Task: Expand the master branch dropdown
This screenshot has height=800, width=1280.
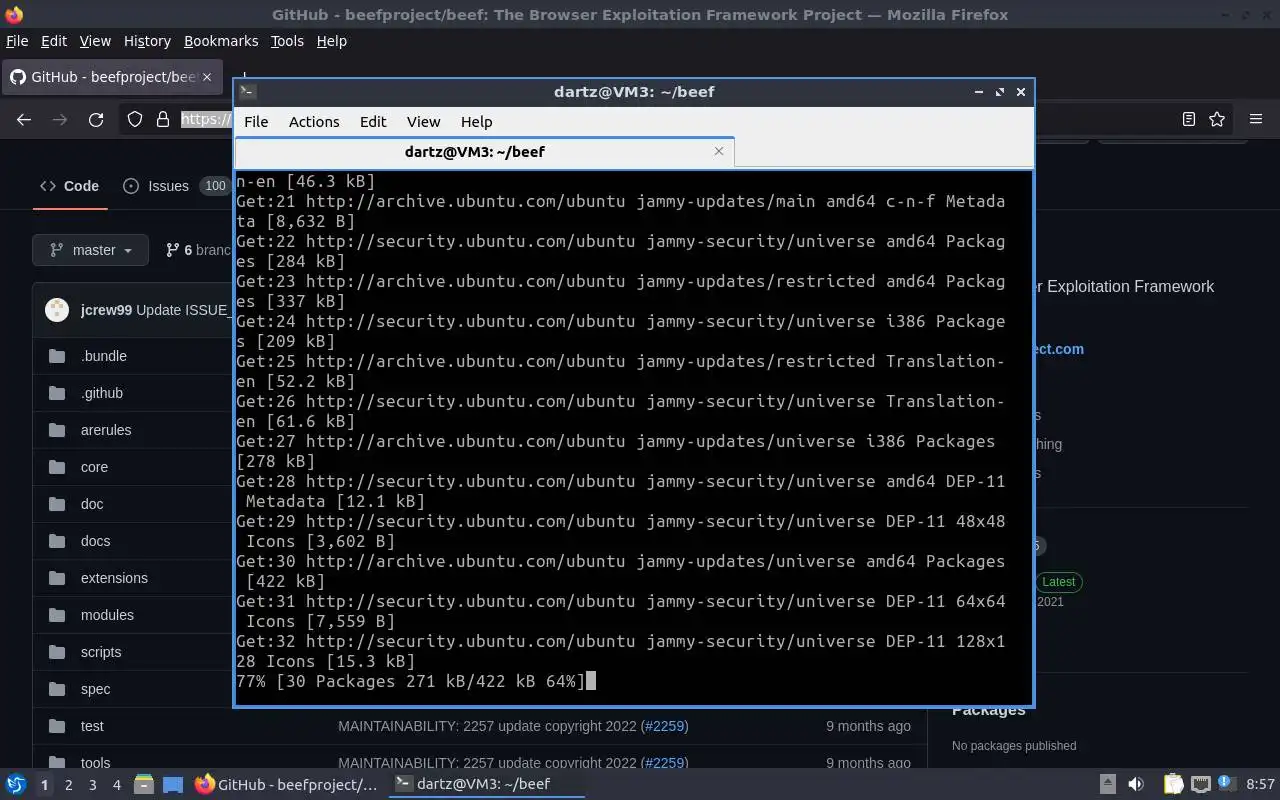Action: tap(91, 250)
